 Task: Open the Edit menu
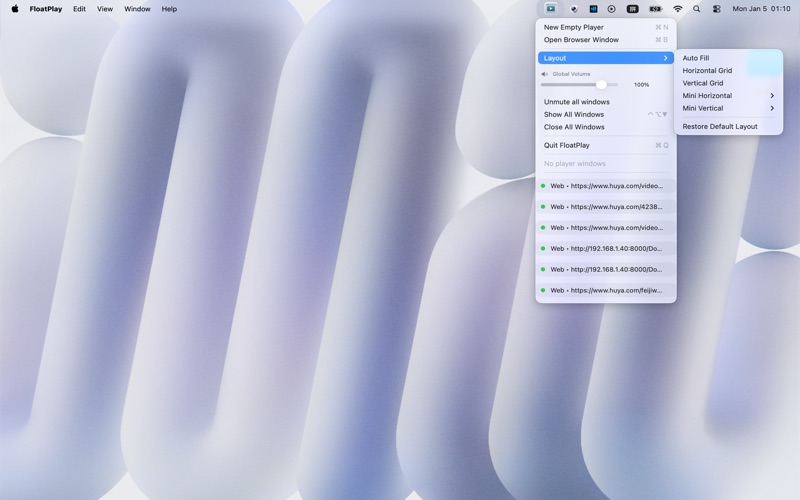point(79,9)
